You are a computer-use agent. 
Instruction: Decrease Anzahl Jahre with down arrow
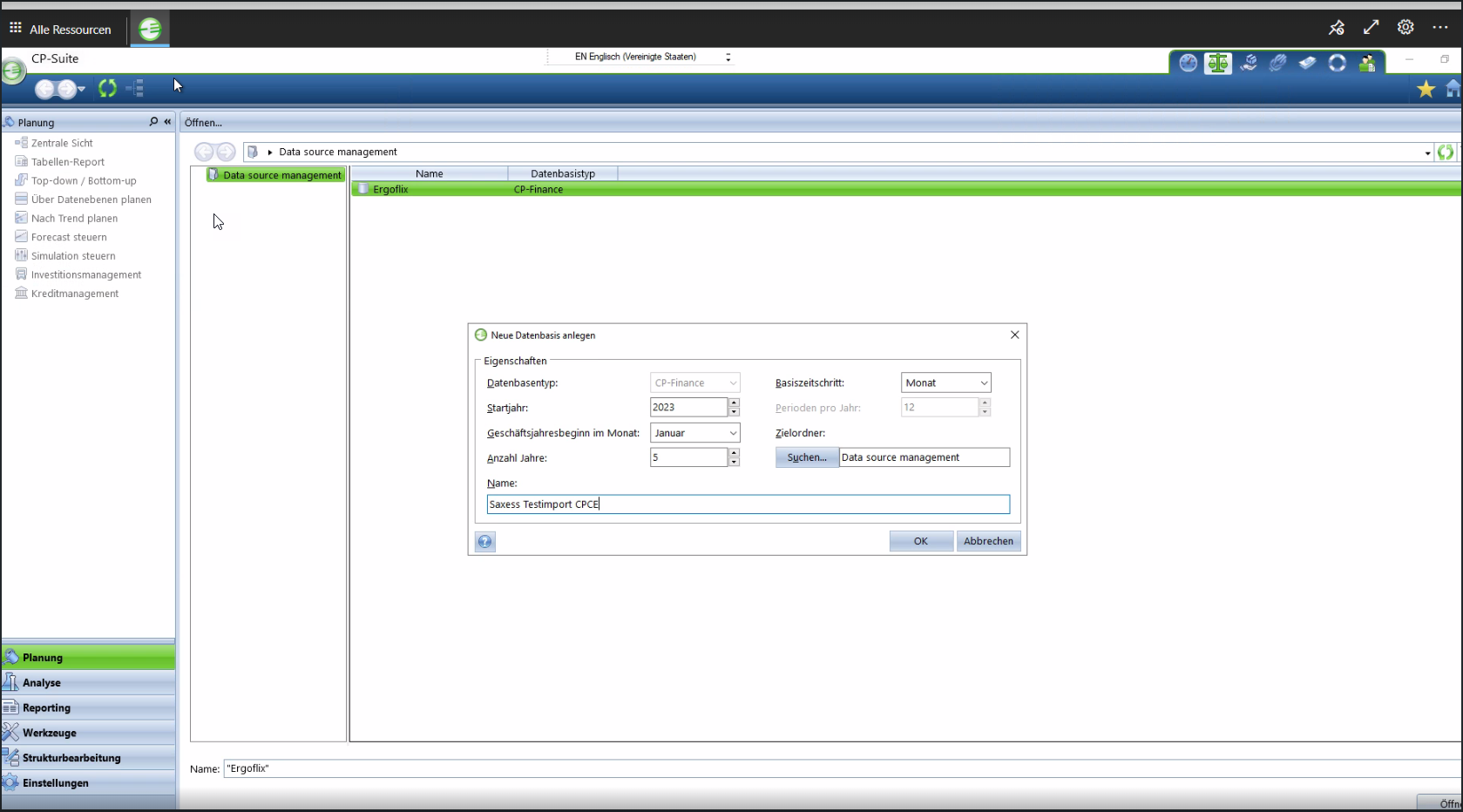(734, 462)
